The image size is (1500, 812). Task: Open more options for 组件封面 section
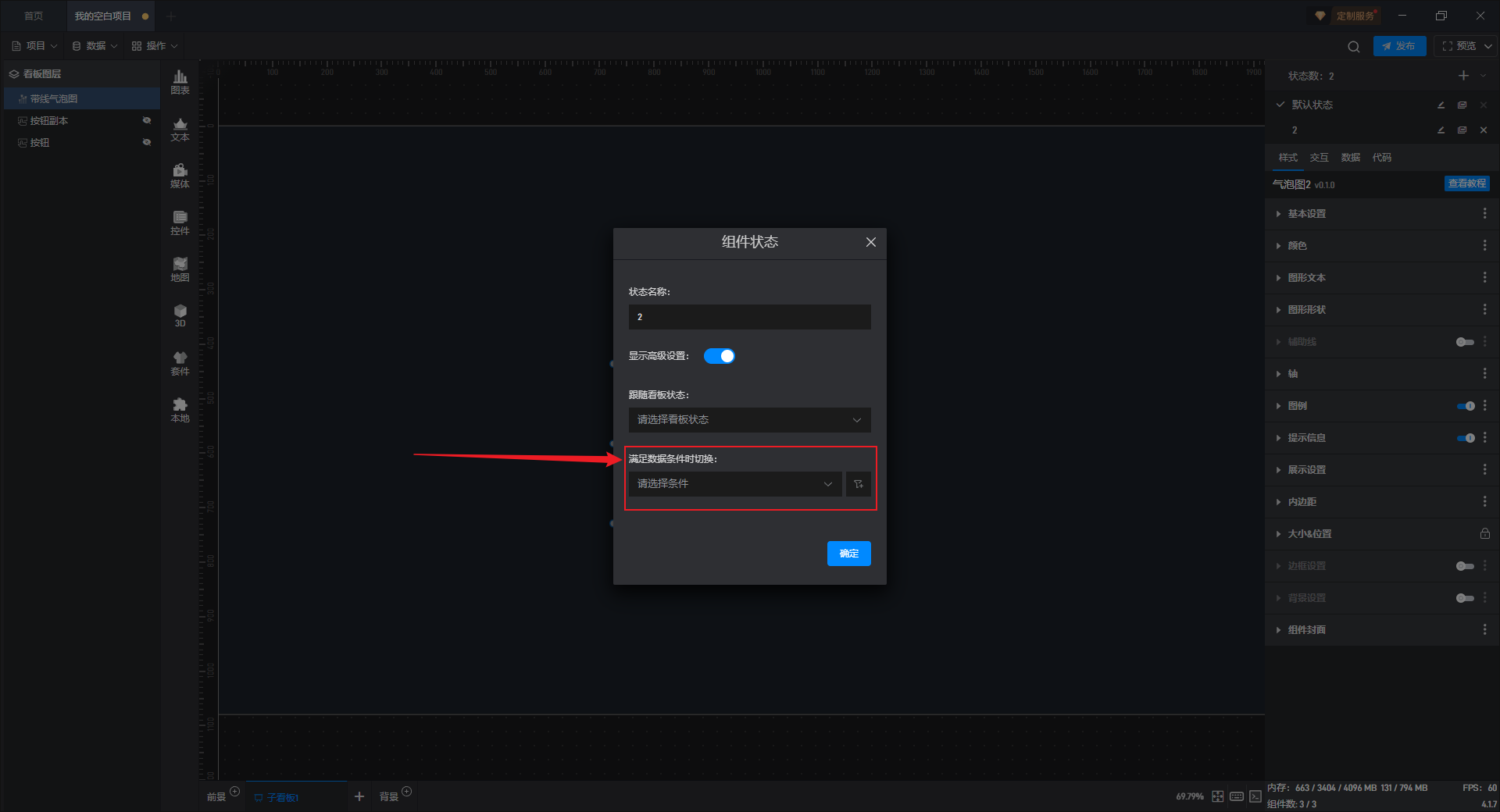(1484, 630)
